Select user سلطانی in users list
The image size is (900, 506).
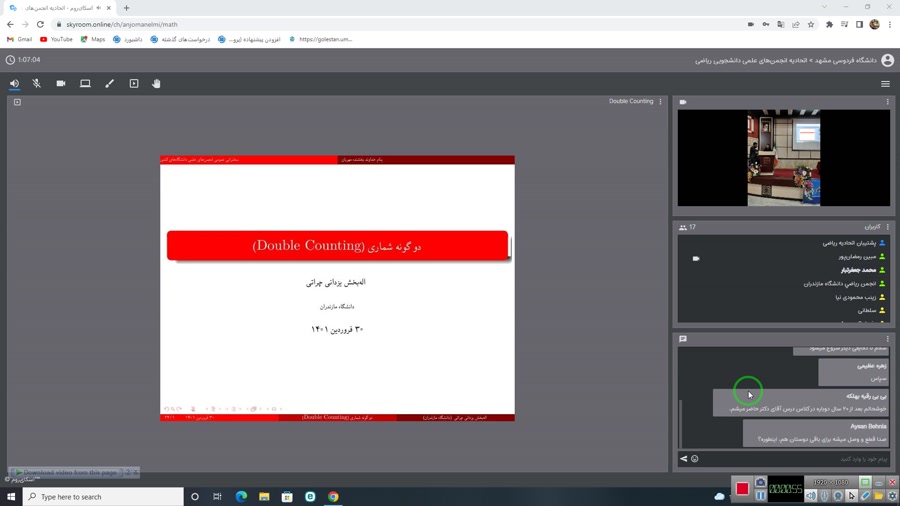pyautogui.click(x=867, y=310)
